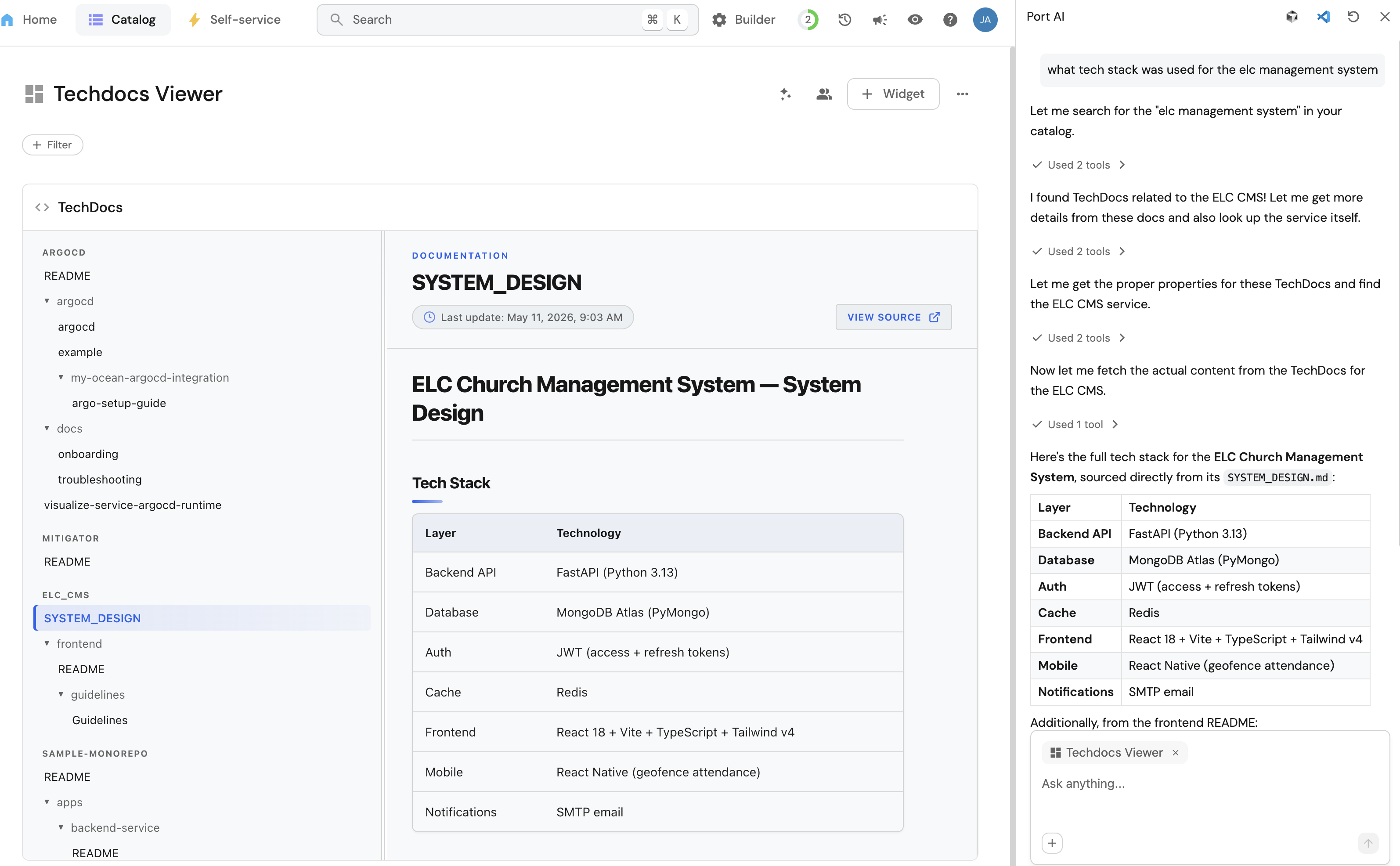1400x866 pixels.
Task: Expand the first Used 2 tools details
Action: (x=1078, y=165)
